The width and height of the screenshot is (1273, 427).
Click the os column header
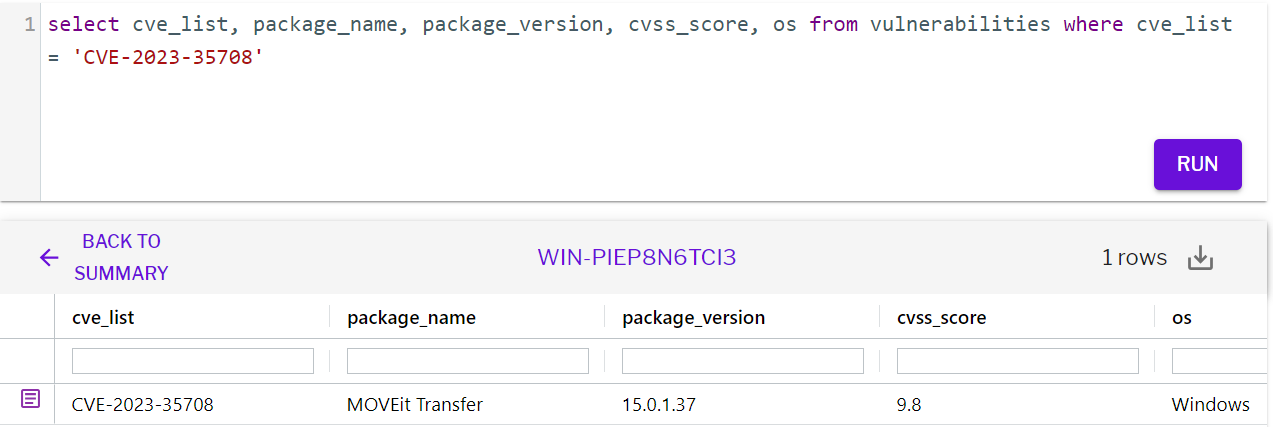pos(1181,318)
